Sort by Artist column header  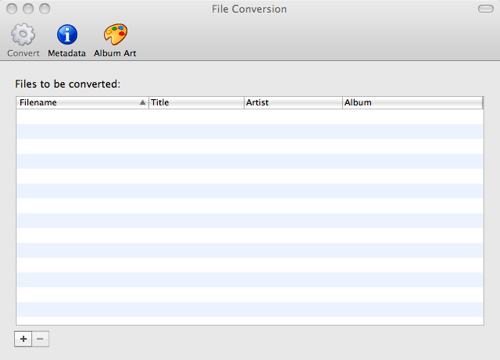(x=293, y=103)
